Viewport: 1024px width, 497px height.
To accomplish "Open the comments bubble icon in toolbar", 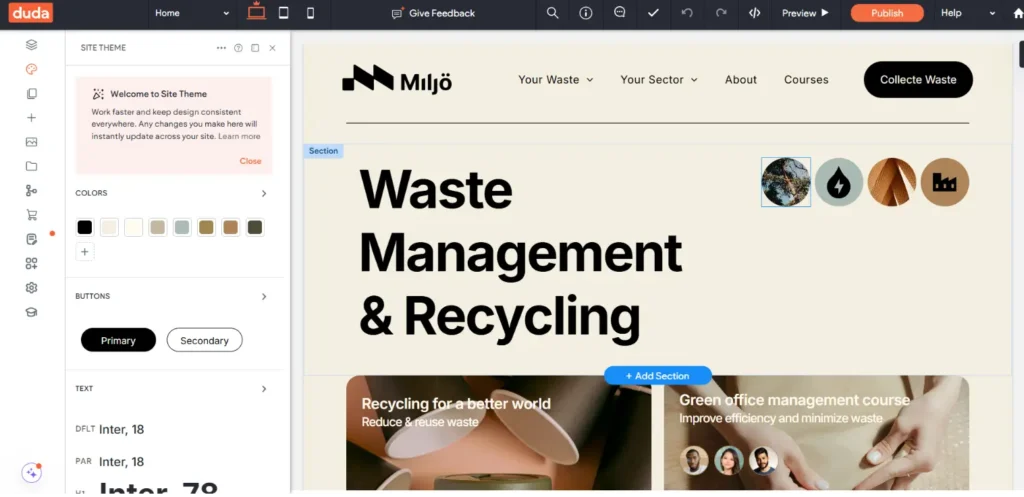I will tap(620, 13).
